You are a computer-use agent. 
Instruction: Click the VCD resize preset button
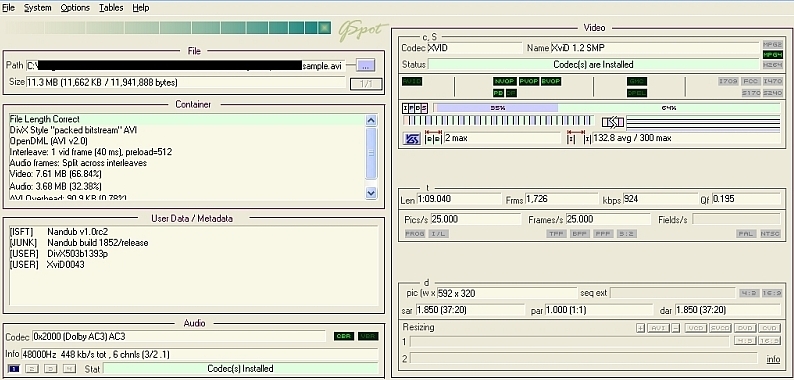pos(696,328)
